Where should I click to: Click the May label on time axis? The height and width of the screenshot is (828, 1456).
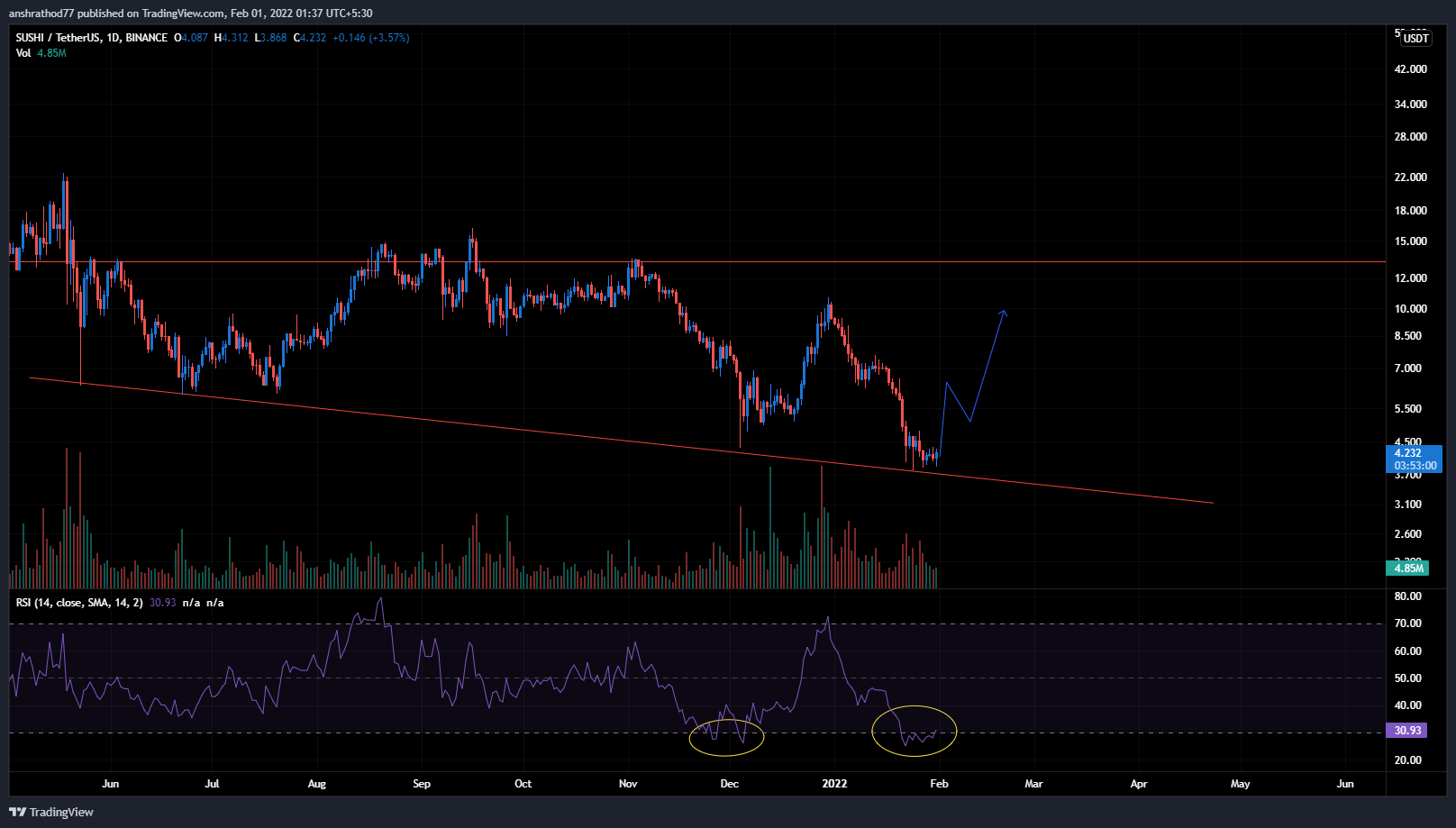coord(1241,784)
